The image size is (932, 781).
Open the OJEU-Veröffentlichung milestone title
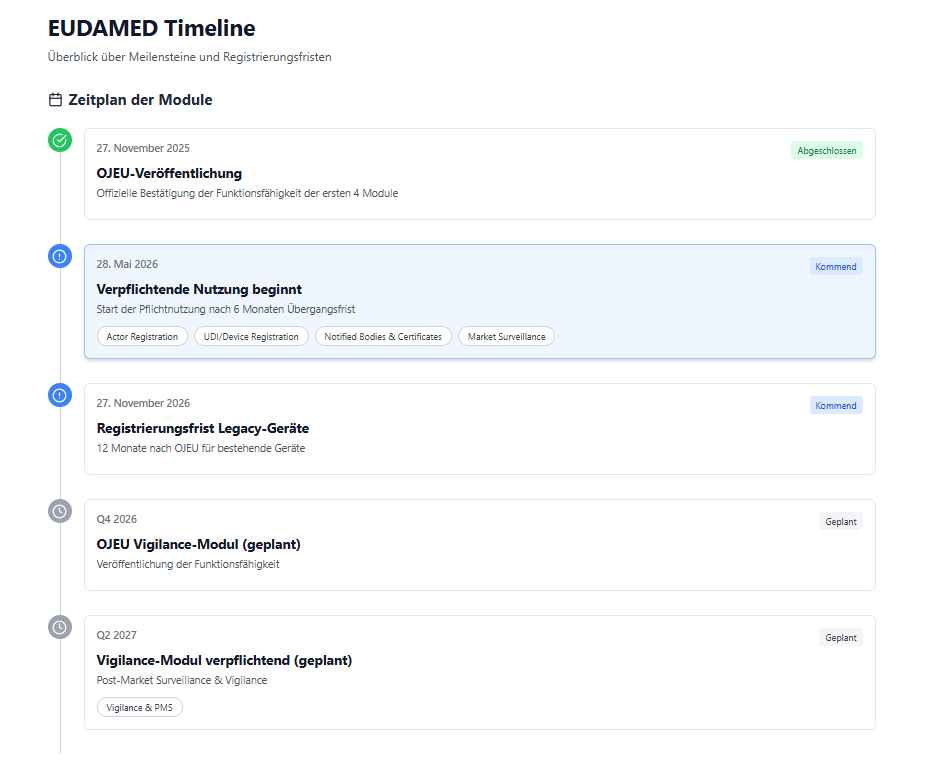click(x=169, y=173)
